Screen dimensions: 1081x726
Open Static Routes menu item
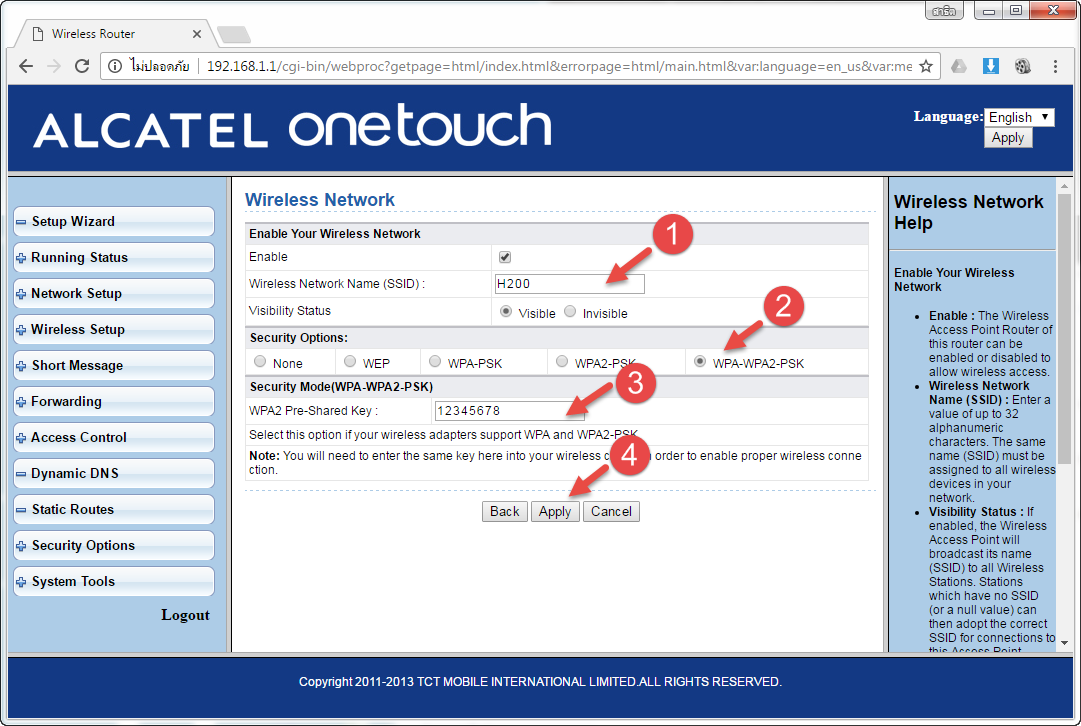pyautogui.click(x=114, y=510)
